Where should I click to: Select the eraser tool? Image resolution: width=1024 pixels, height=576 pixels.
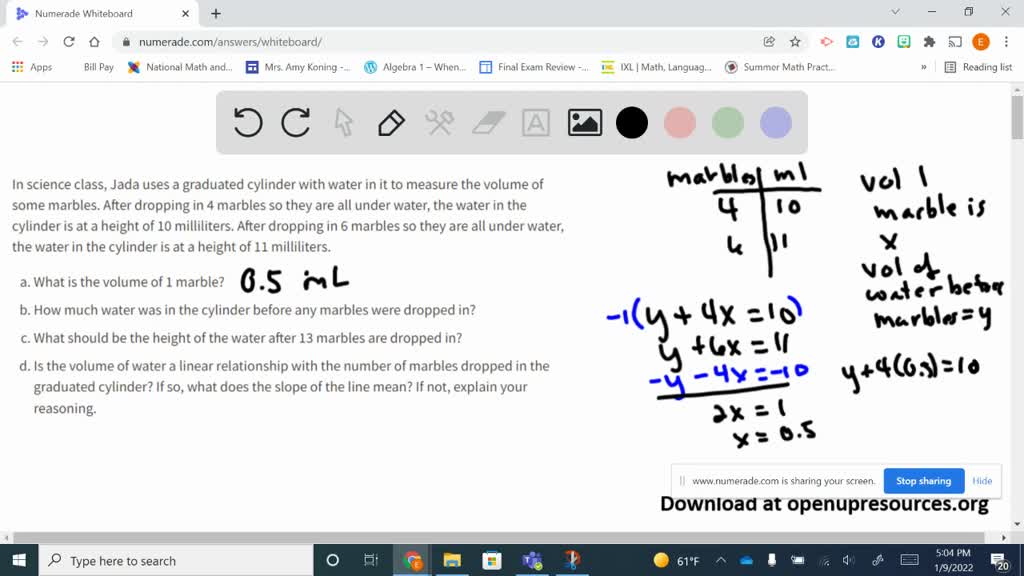pyautogui.click(x=488, y=123)
